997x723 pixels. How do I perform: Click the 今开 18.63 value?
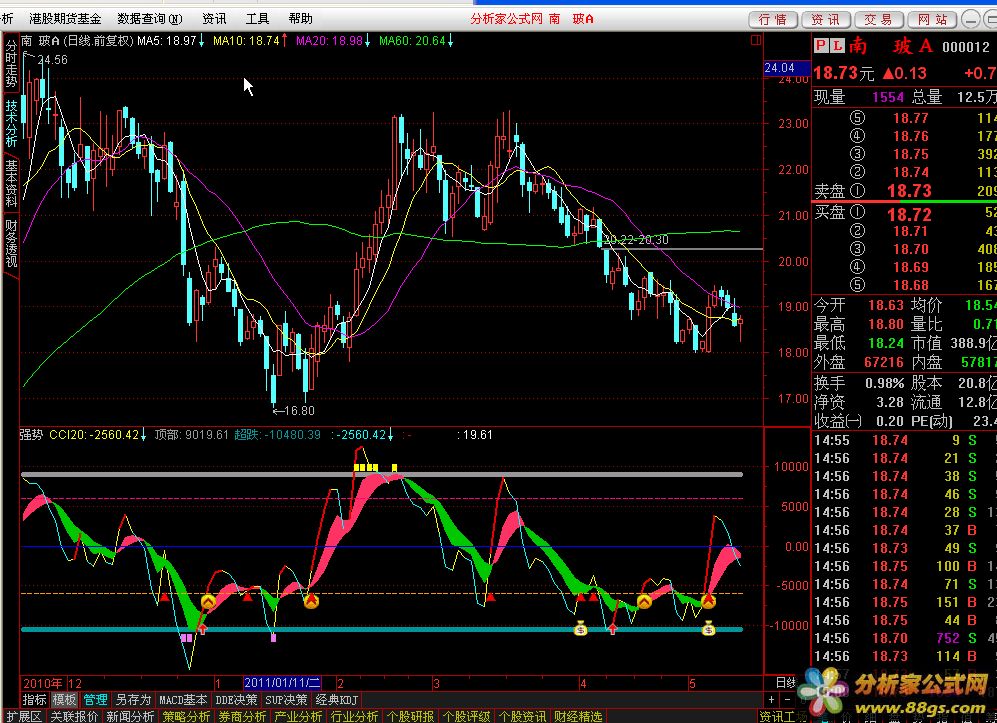pyautogui.click(x=886, y=305)
